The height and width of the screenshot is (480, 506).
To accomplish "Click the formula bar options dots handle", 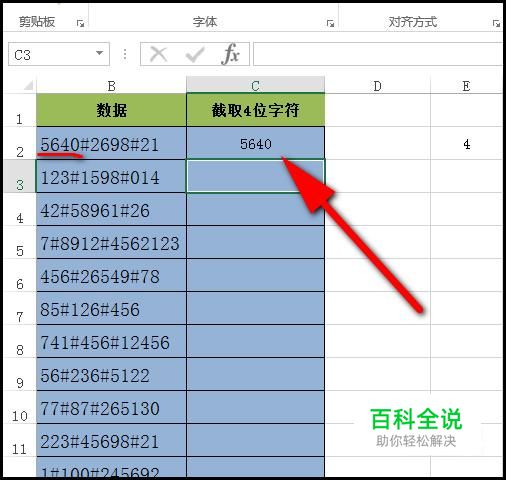I will click(125, 54).
